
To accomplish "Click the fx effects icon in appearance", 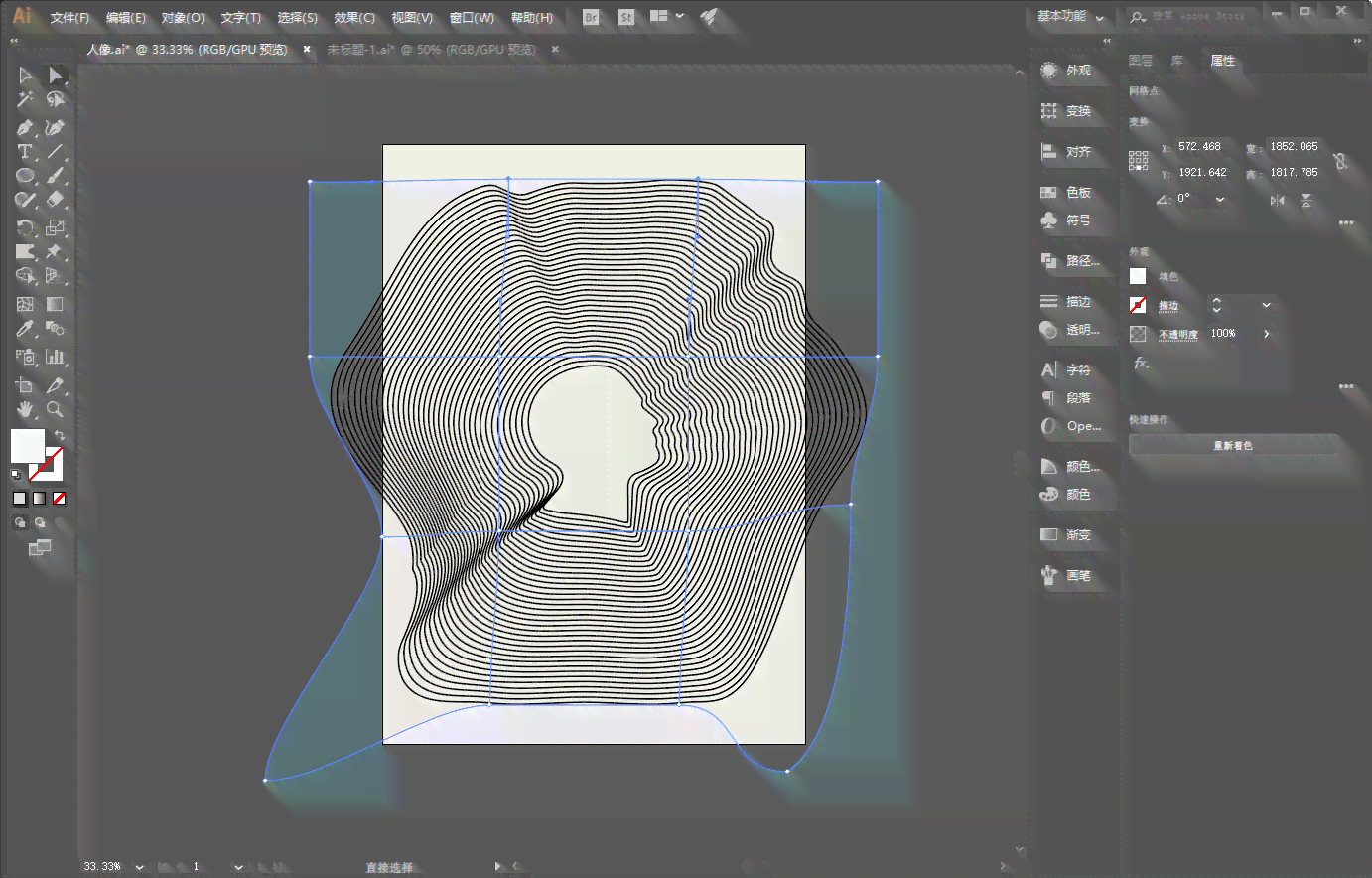I will point(1141,364).
